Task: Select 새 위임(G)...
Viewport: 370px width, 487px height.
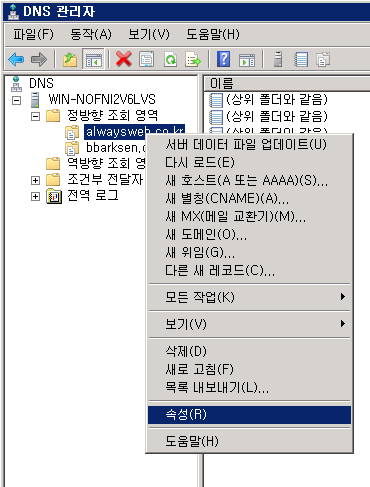Action: (249, 253)
